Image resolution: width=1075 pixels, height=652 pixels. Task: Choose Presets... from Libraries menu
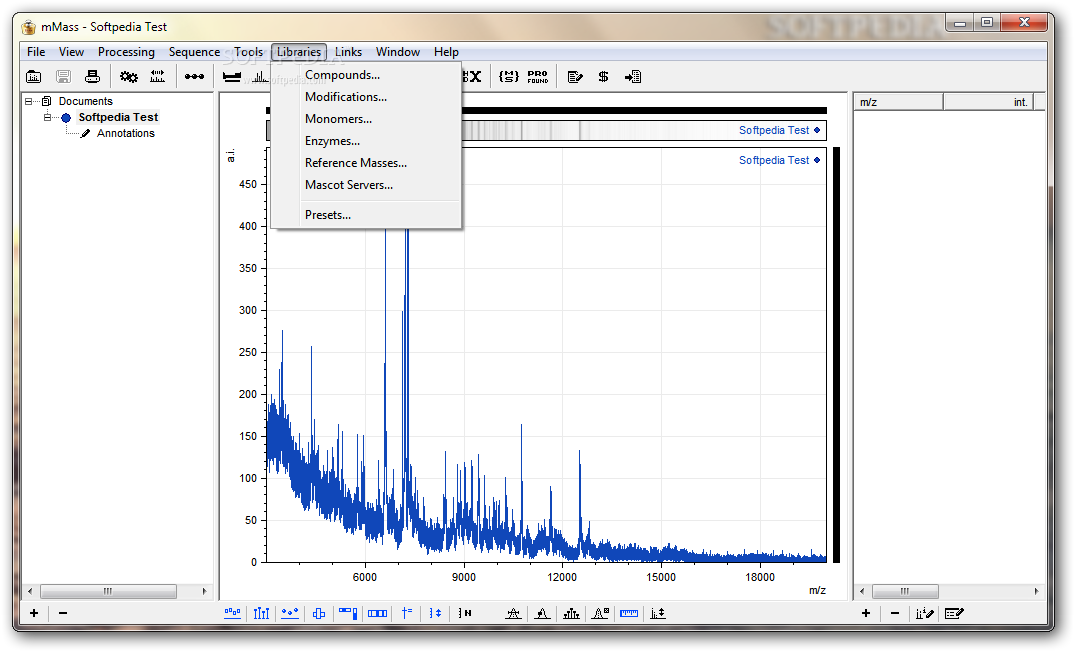367,215
